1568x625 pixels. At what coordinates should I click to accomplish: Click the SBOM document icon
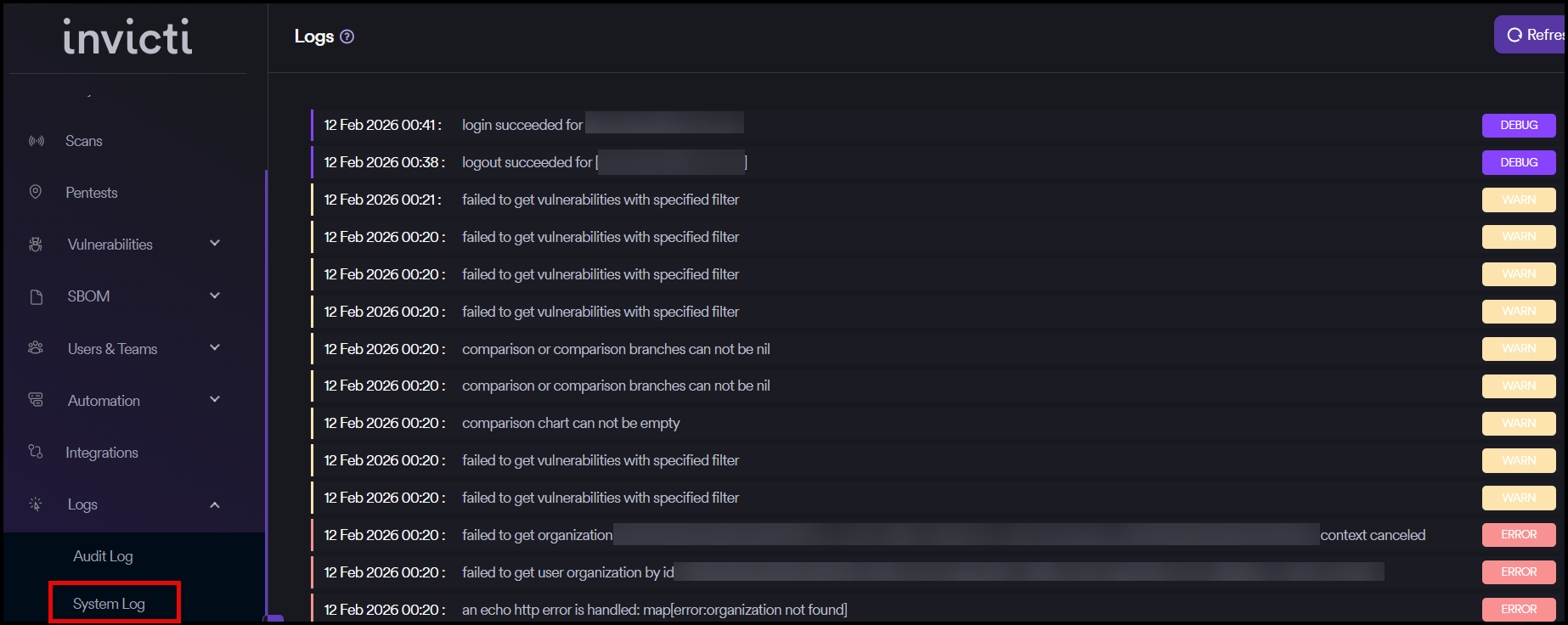pyautogui.click(x=36, y=296)
